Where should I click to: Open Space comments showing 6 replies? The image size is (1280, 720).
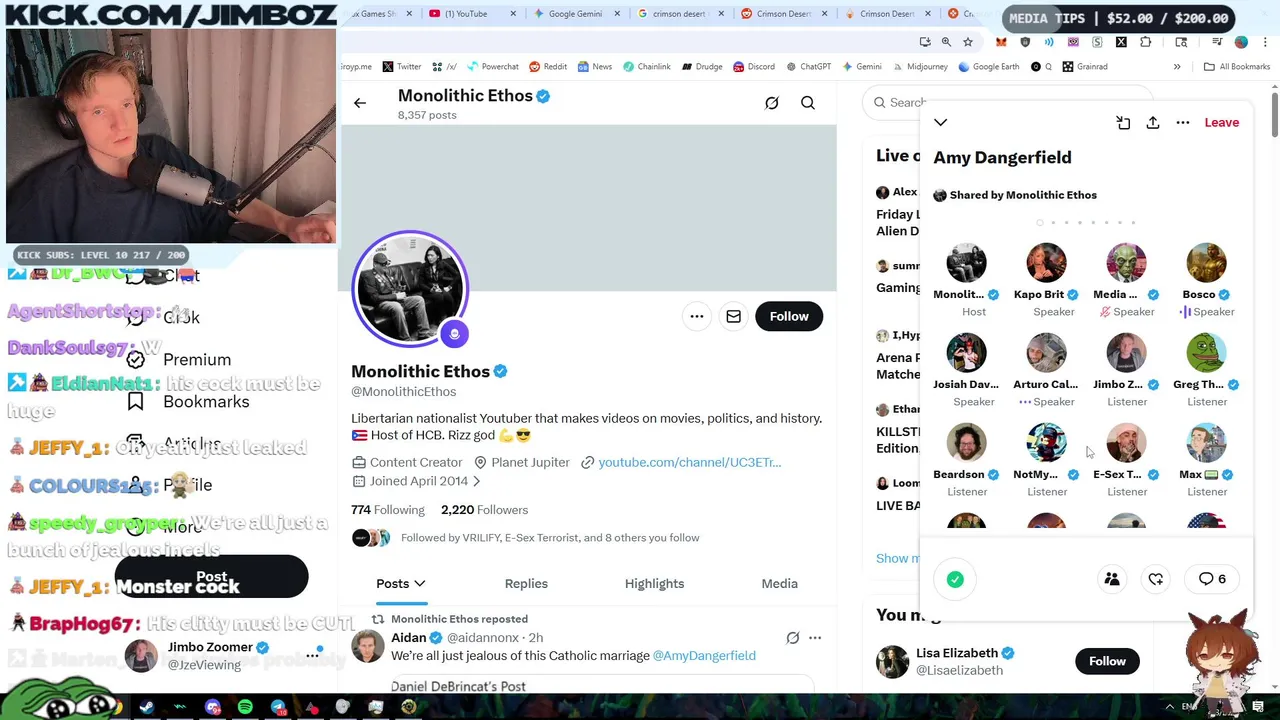(1213, 579)
